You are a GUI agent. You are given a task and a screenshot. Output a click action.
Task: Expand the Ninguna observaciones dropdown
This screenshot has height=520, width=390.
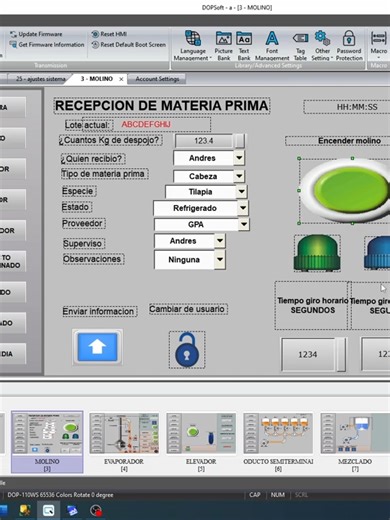[x=220, y=259]
